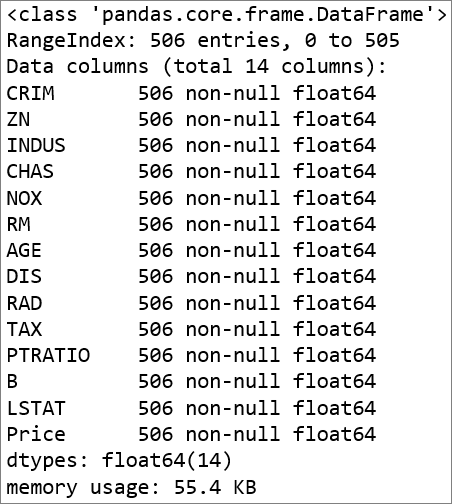
Task: Click the AGE column label
Action: [24, 251]
